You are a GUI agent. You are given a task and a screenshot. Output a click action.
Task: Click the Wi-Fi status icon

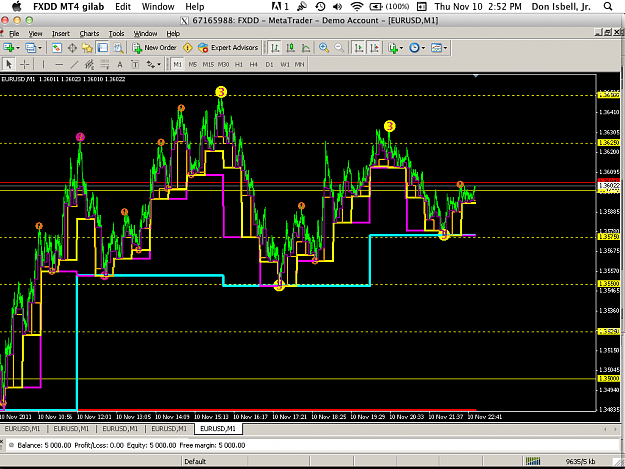pos(357,6)
